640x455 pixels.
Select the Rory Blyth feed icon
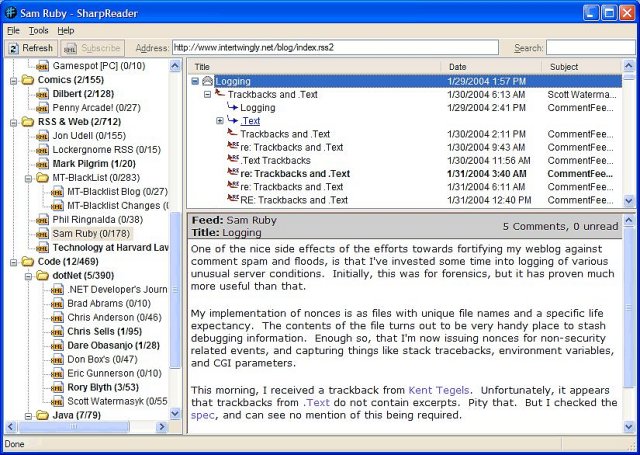point(57,387)
